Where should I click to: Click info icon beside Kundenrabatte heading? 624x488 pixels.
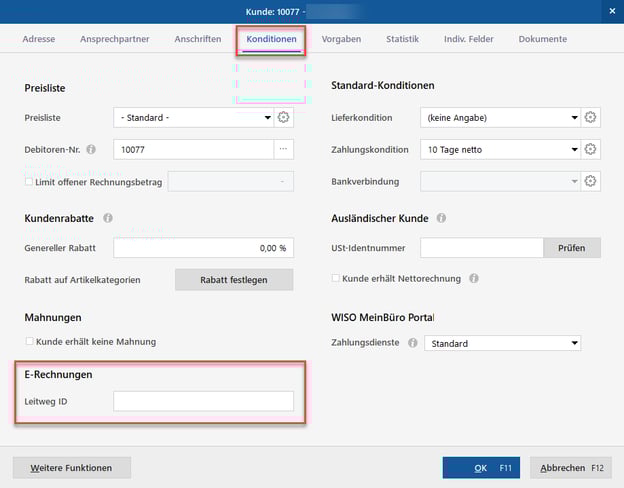pos(108,217)
